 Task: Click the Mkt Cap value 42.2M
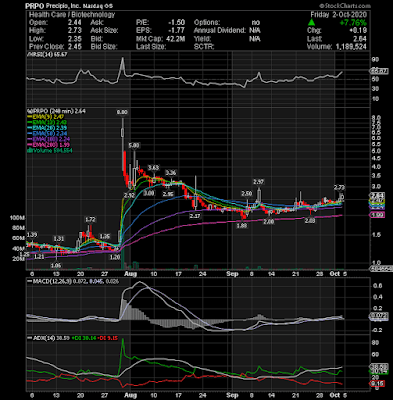coord(175,39)
